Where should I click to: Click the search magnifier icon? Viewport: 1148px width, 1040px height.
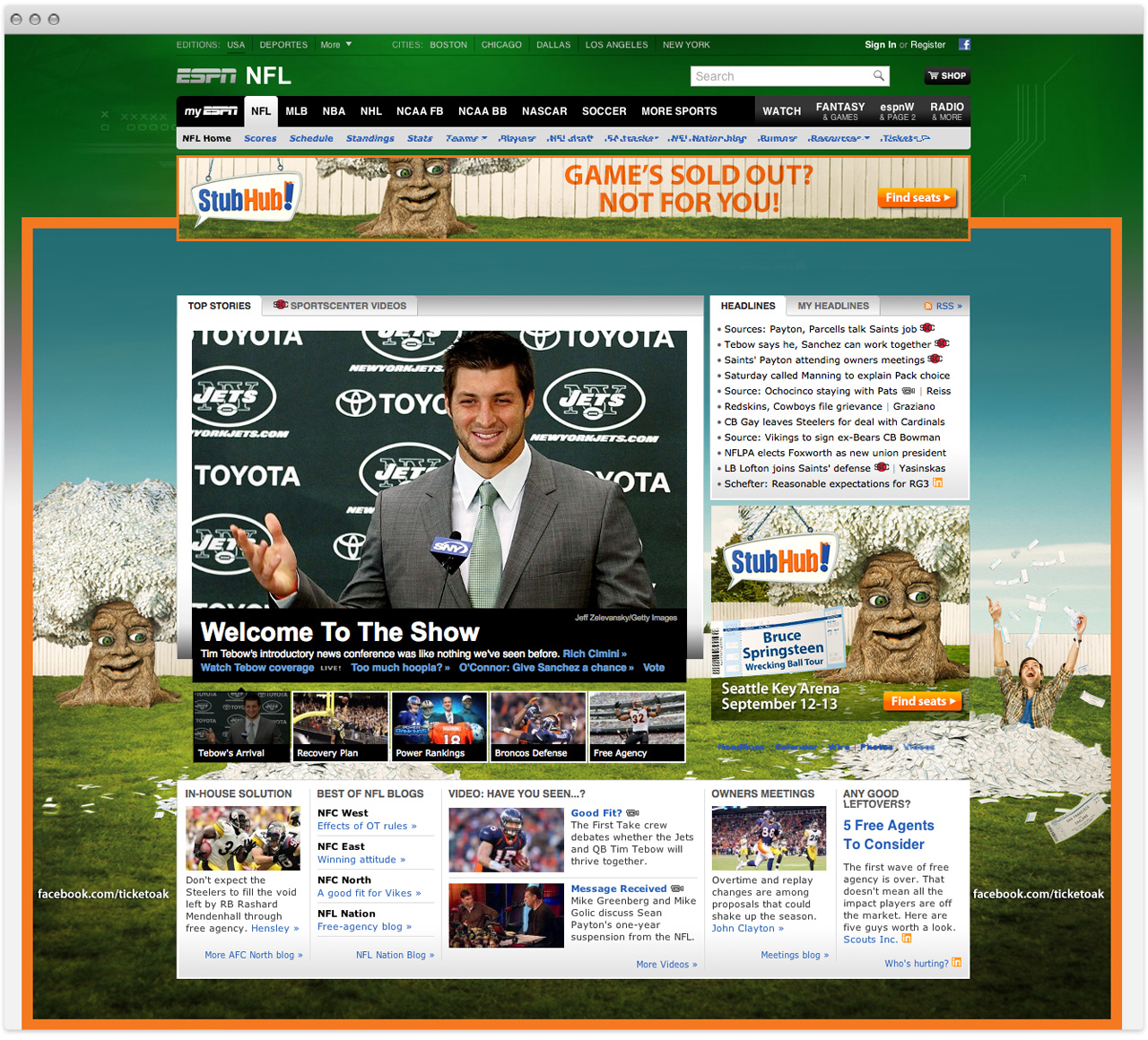[x=879, y=75]
